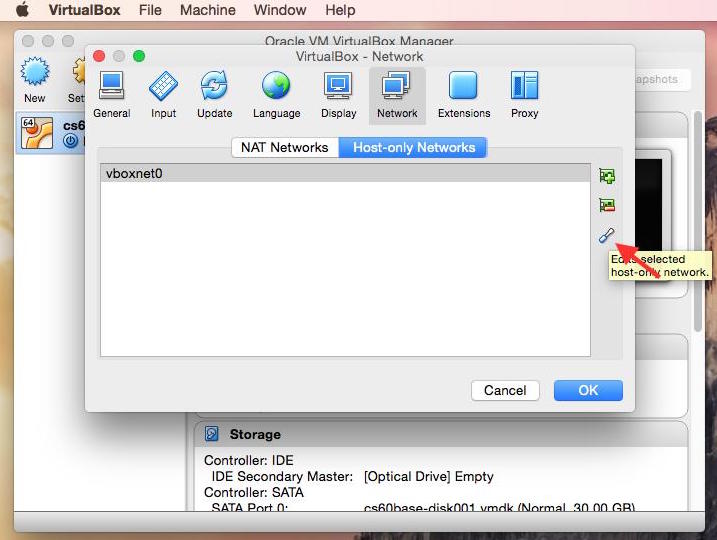Click the Storage section icon in Manager
Image resolution: width=717 pixels, height=540 pixels.
212,433
